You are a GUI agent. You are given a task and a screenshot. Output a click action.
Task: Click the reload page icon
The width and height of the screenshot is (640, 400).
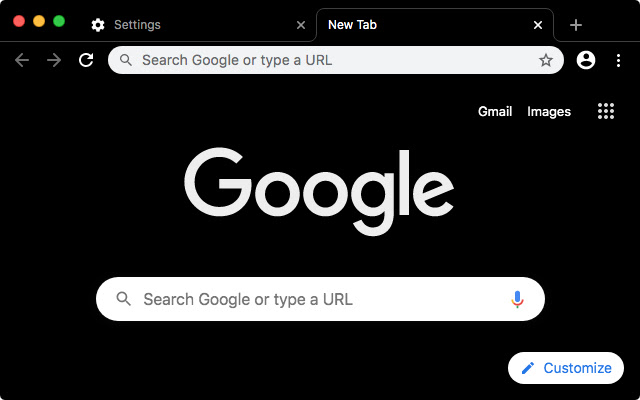(86, 60)
